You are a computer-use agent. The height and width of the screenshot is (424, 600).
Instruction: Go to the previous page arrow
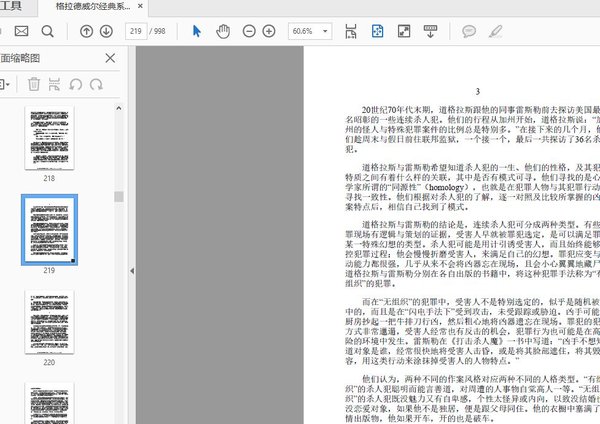pos(86,31)
